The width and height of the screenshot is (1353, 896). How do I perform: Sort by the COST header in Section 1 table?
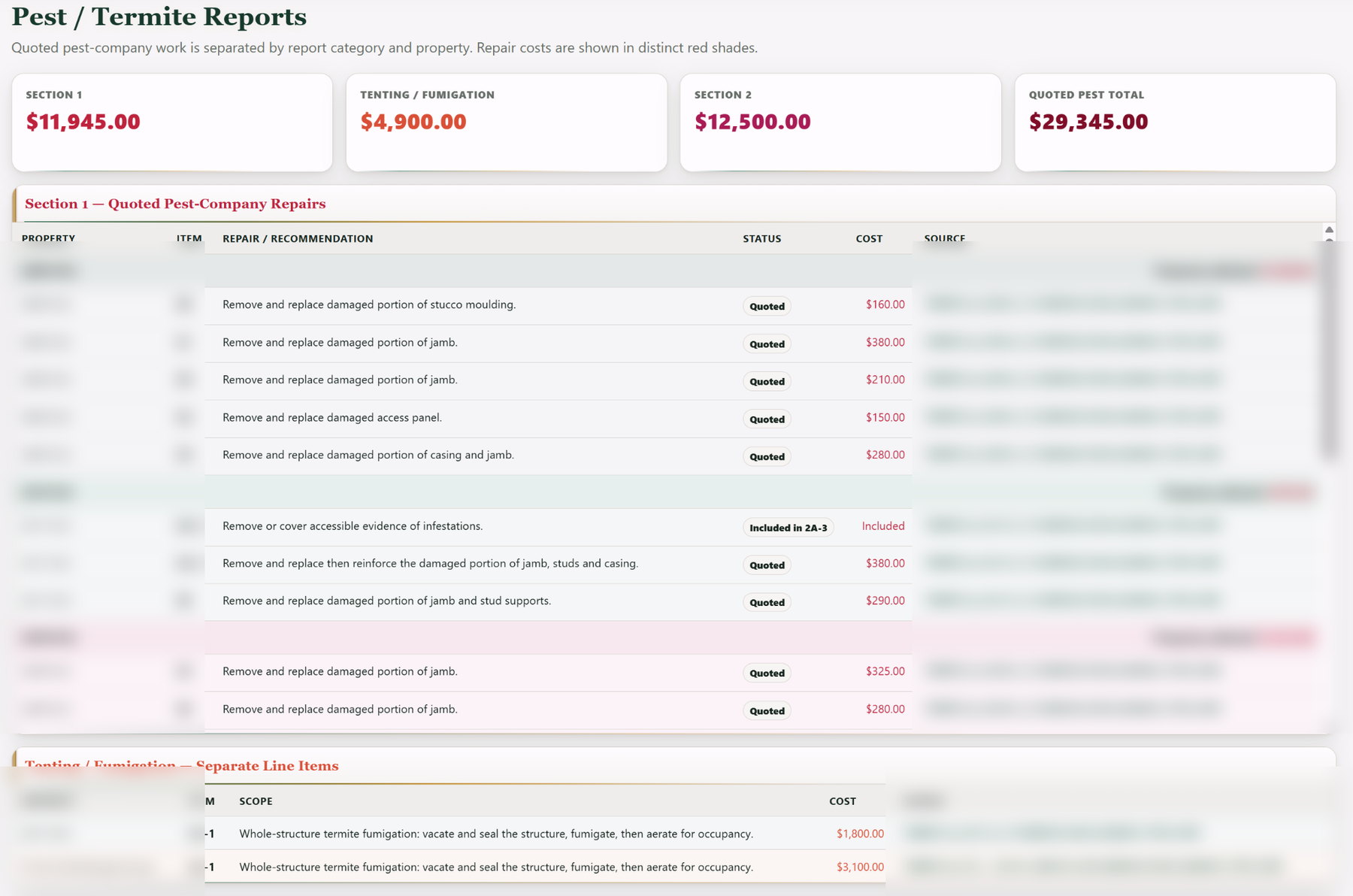point(869,238)
